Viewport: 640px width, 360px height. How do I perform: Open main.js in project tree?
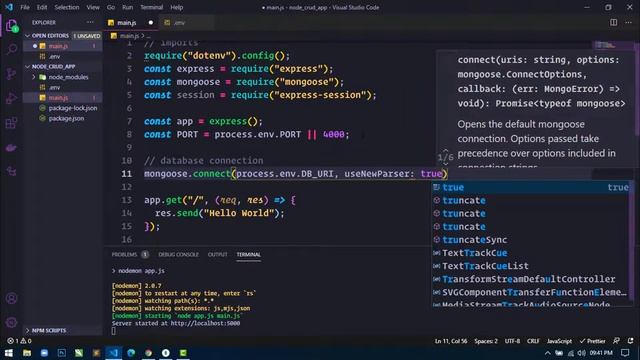[63, 98]
